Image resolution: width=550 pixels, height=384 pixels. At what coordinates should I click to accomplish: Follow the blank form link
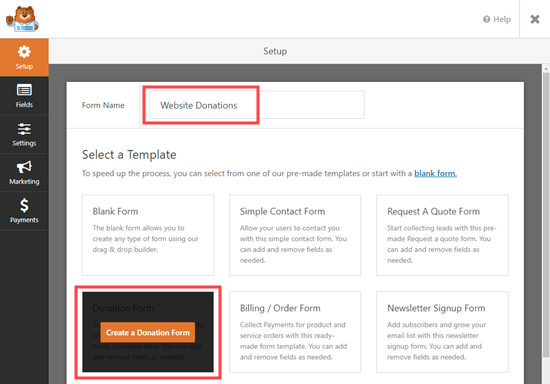[x=435, y=173]
